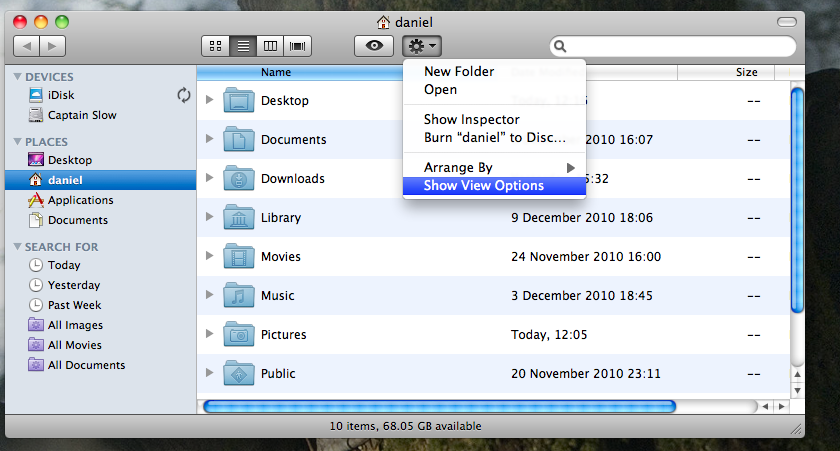Screen dimensions: 840x451
Task: Choose Burn "daniel" to Disc…
Action: tap(494, 138)
